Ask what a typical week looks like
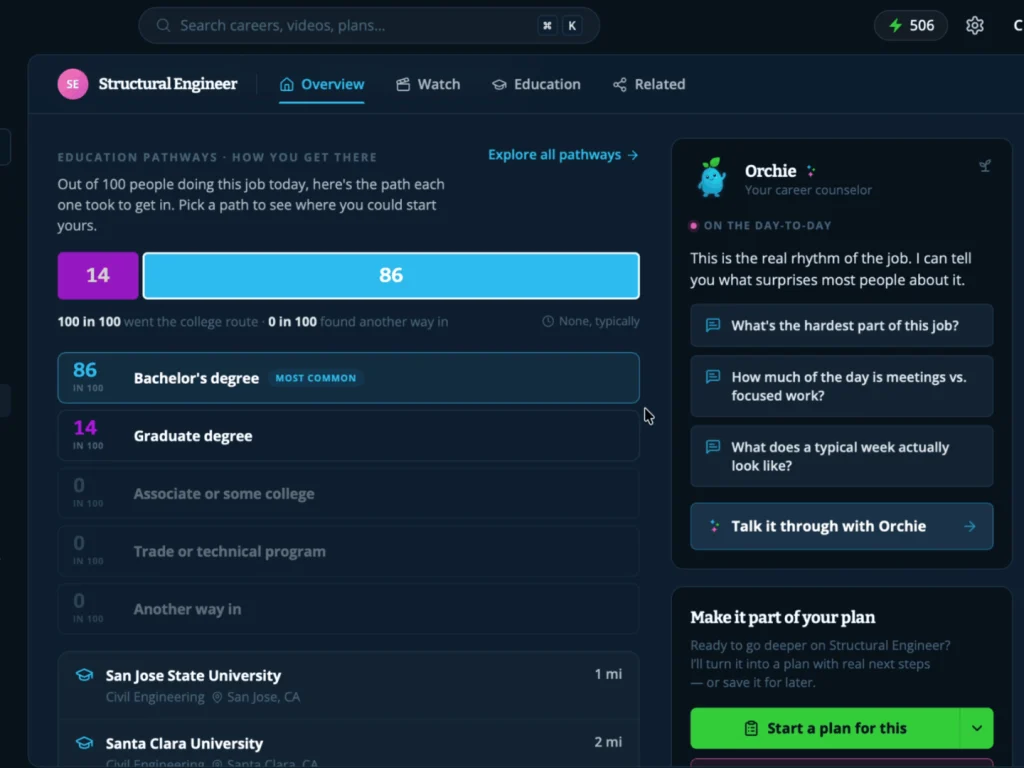 tap(842, 456)
